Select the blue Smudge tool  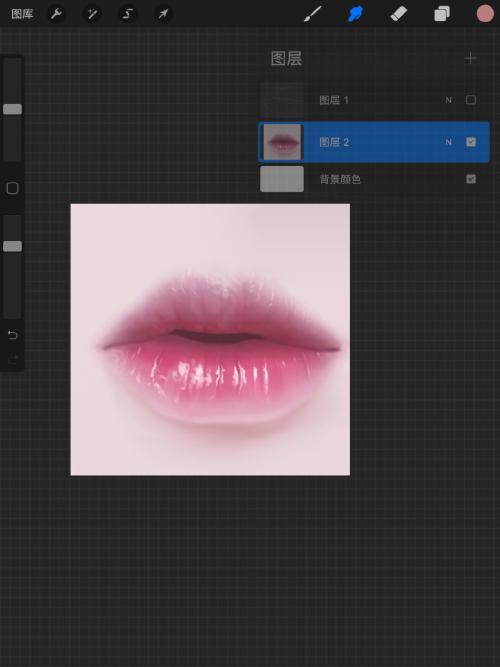click(x=356, y=14)
